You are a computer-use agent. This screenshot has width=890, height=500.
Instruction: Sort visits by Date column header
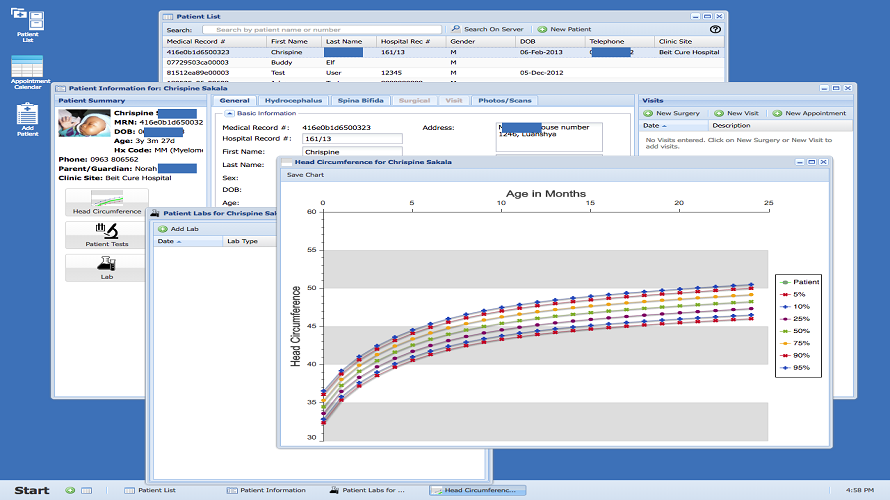651,126
